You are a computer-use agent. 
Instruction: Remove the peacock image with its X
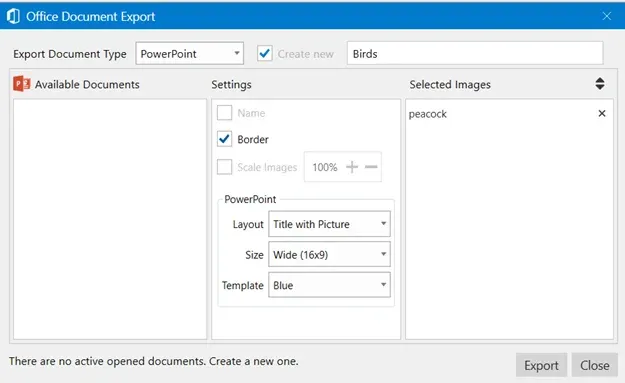[x=602, y=114]
